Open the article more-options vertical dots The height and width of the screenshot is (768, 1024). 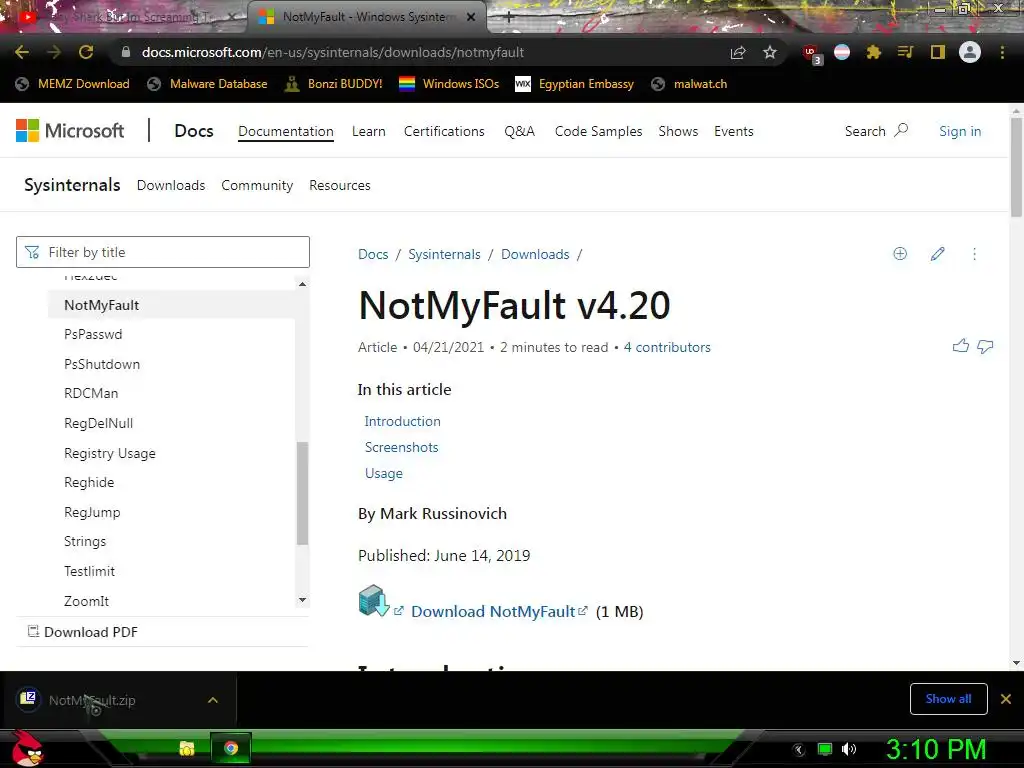pyautogui.click(x=974, y=254)
